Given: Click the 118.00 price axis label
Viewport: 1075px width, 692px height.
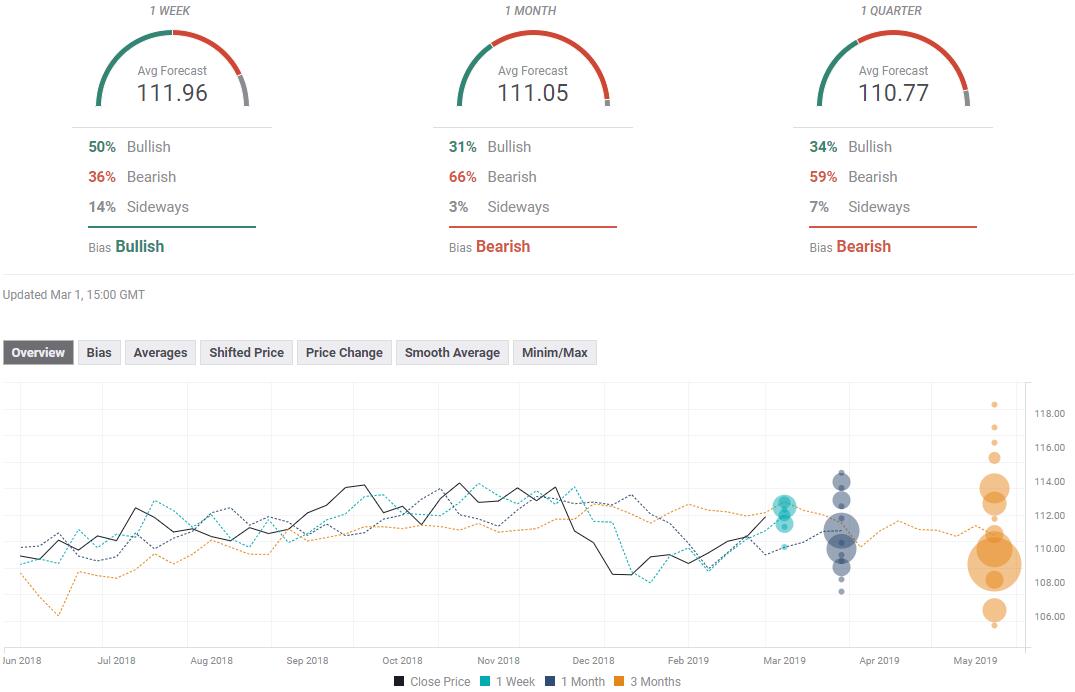Looking at the screenshot, I should (1050, 414).
